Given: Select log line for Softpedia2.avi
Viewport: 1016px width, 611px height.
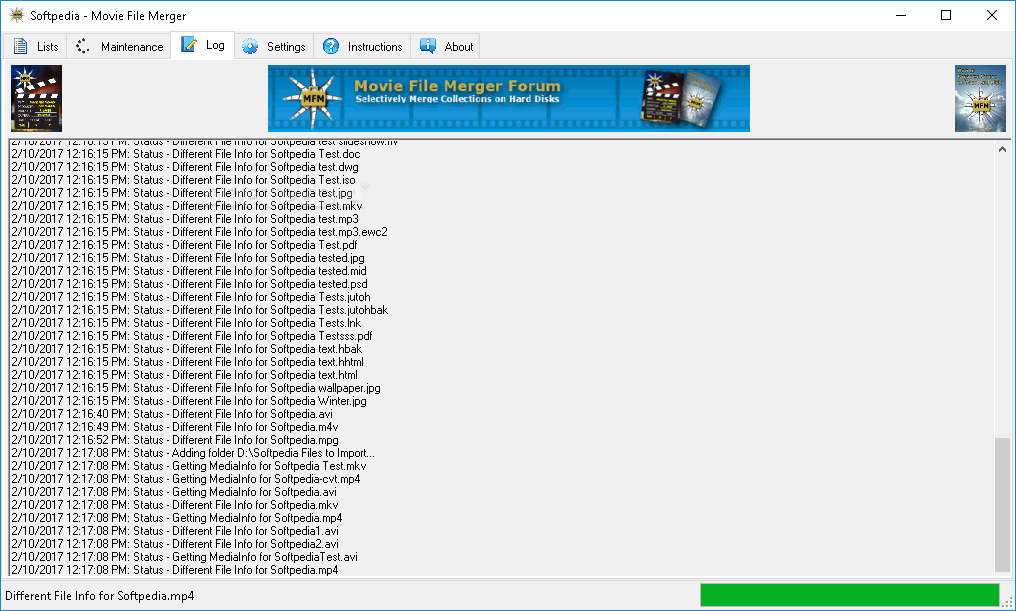Looking at the screenshot, I should (174, 543).
